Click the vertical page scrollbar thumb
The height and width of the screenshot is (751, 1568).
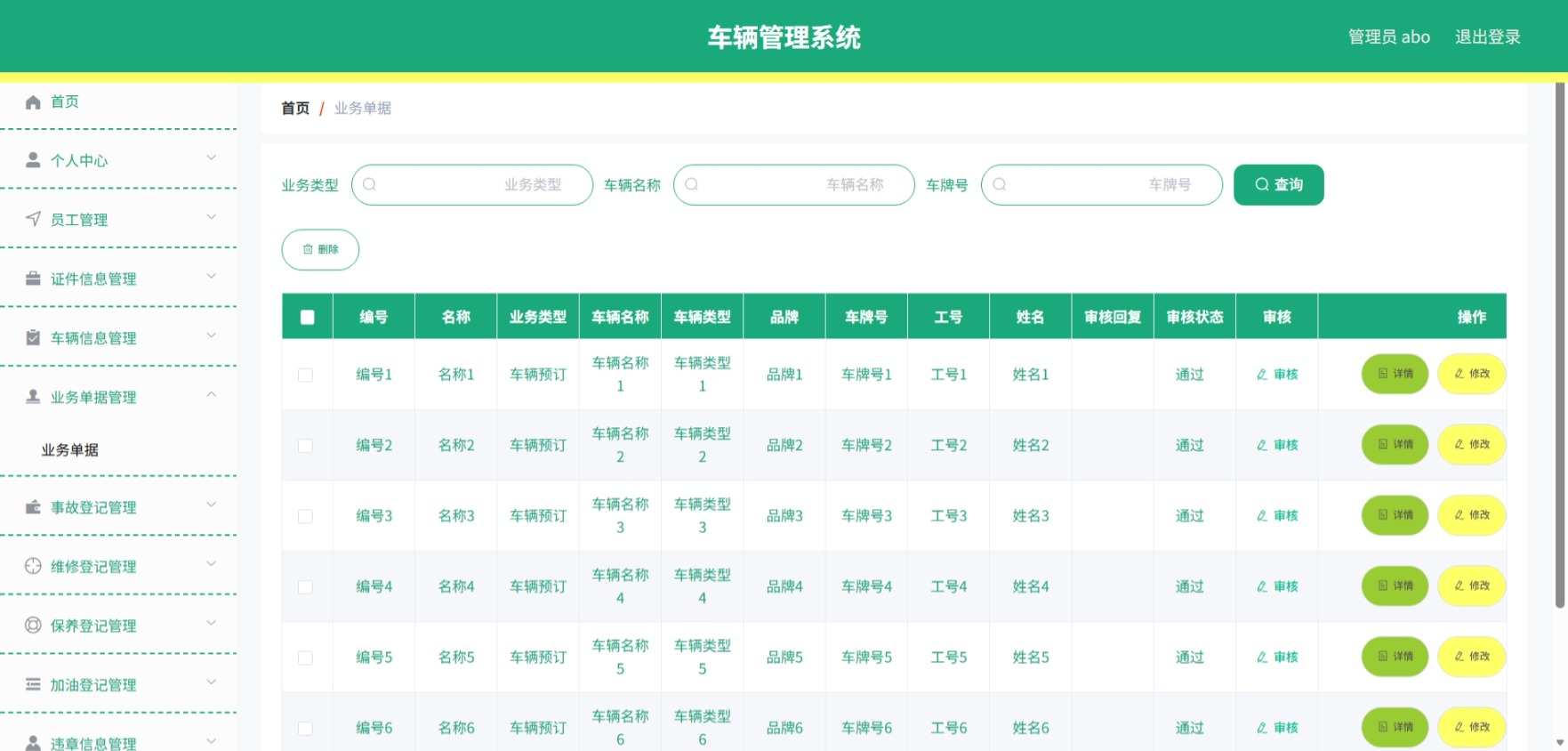click(1560, 345)
